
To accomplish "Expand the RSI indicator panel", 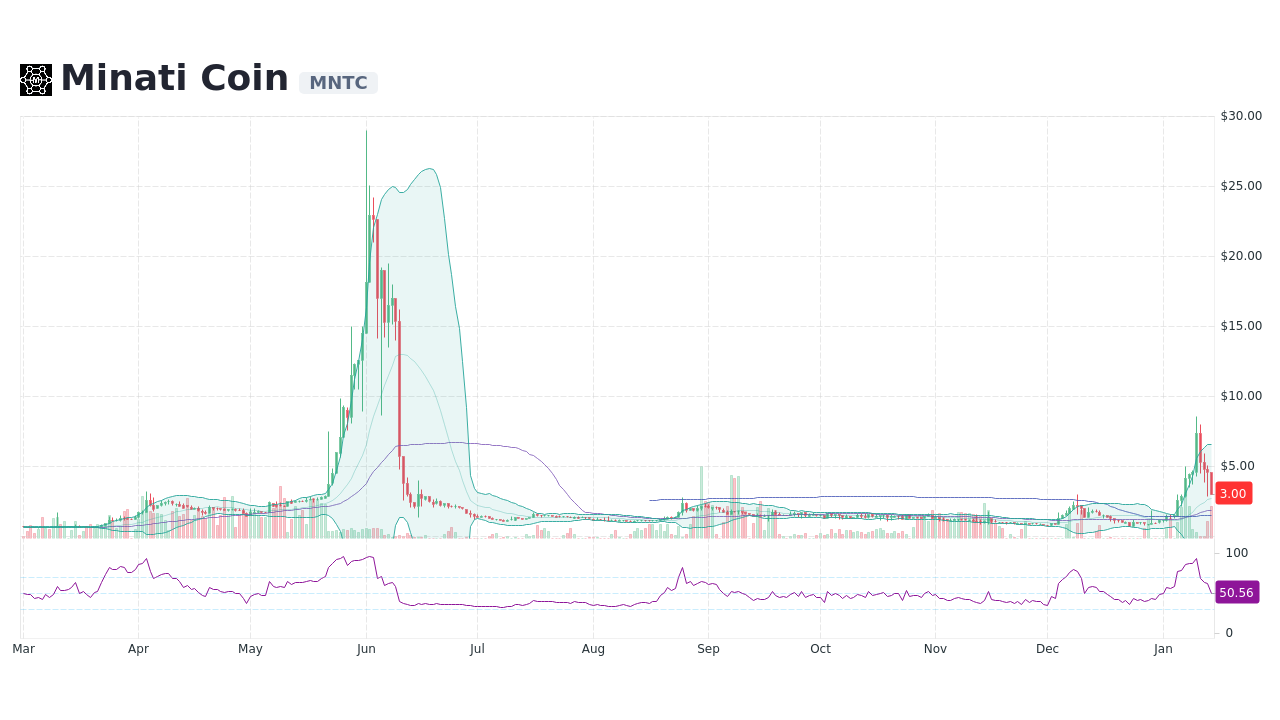I will (x=600, y=590).
